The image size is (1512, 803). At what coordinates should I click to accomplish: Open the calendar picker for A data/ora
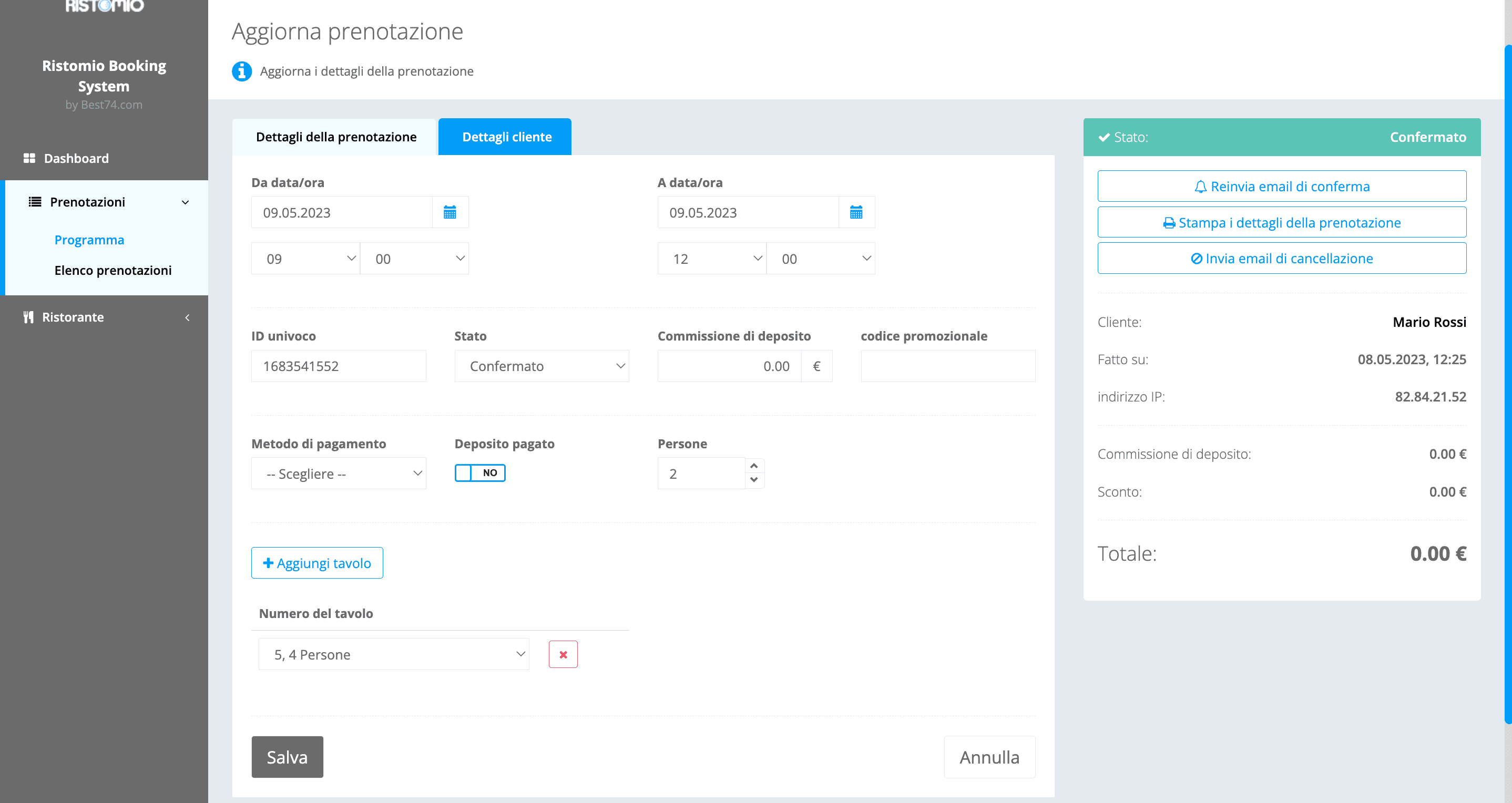(856, 212)
